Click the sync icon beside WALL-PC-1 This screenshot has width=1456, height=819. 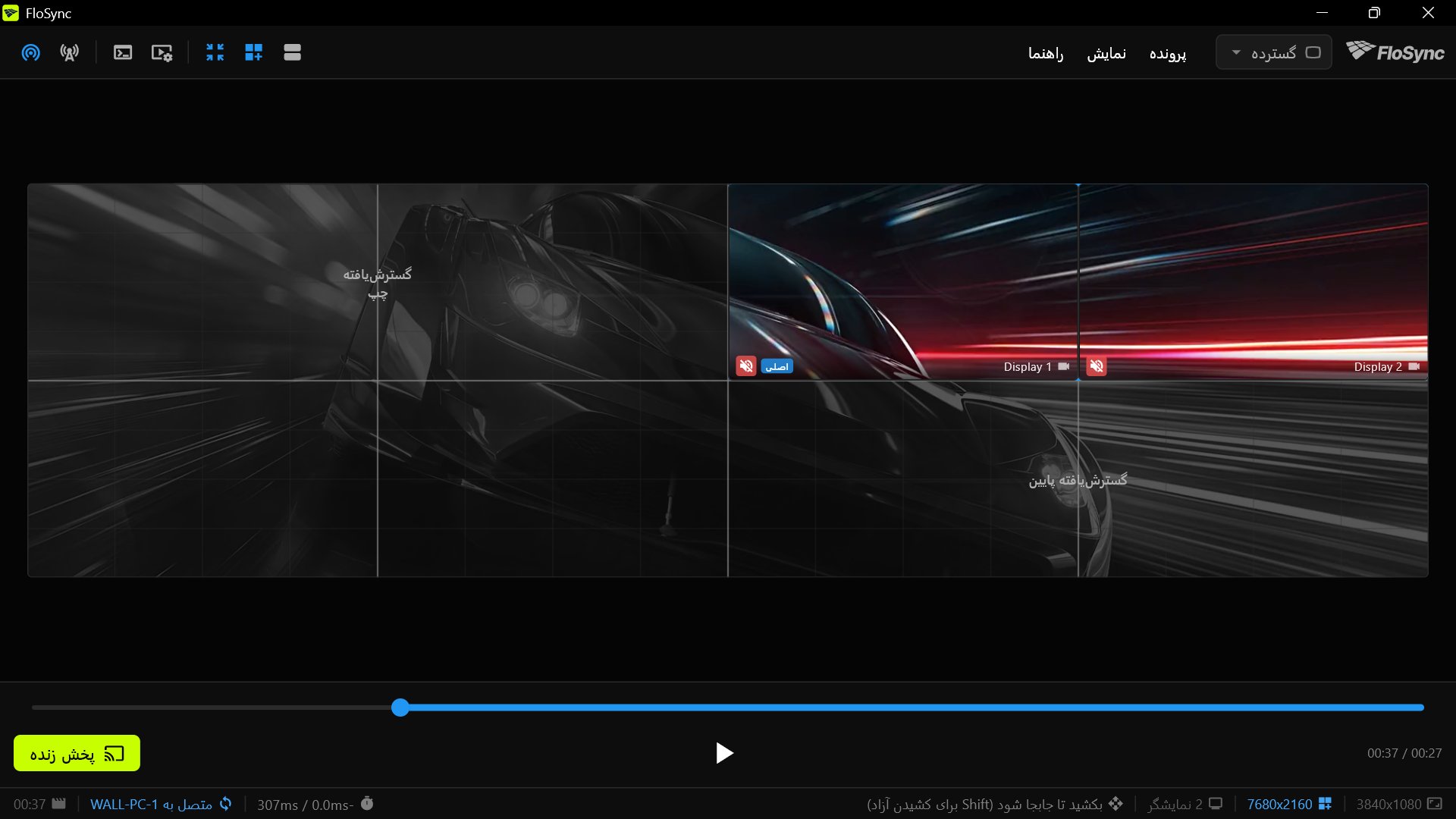(x=225, y=804)
